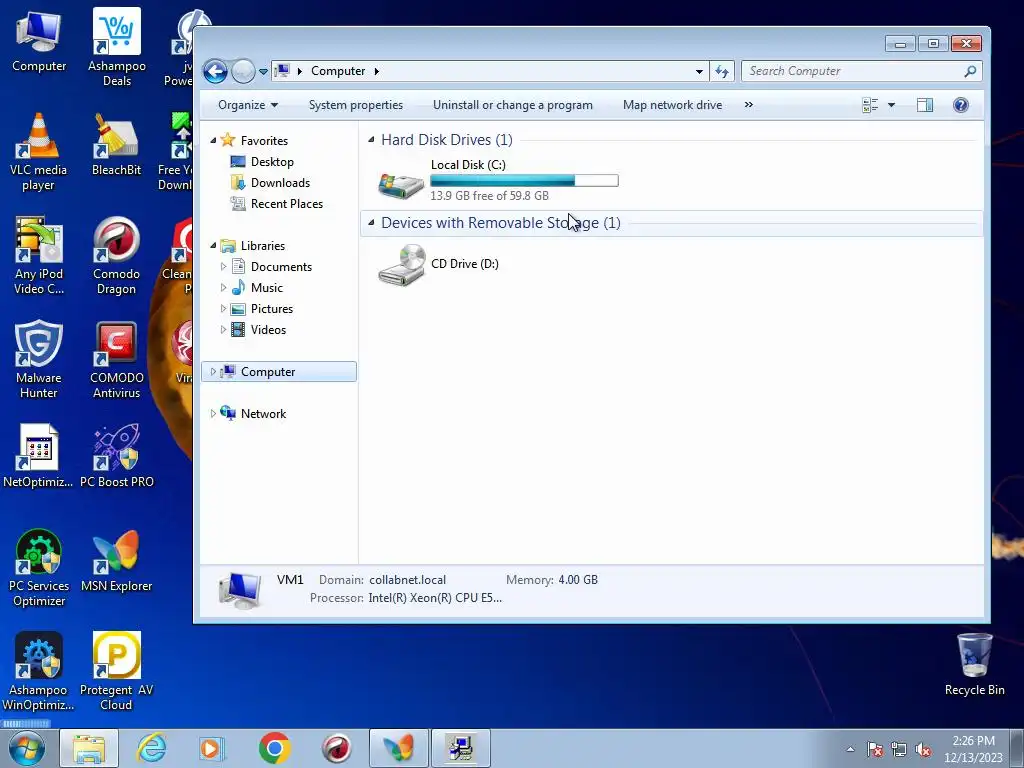Open the Organize dropdown menu
Image resolution: width=1024 pixels, height=768 pixels.
(248, 105)
